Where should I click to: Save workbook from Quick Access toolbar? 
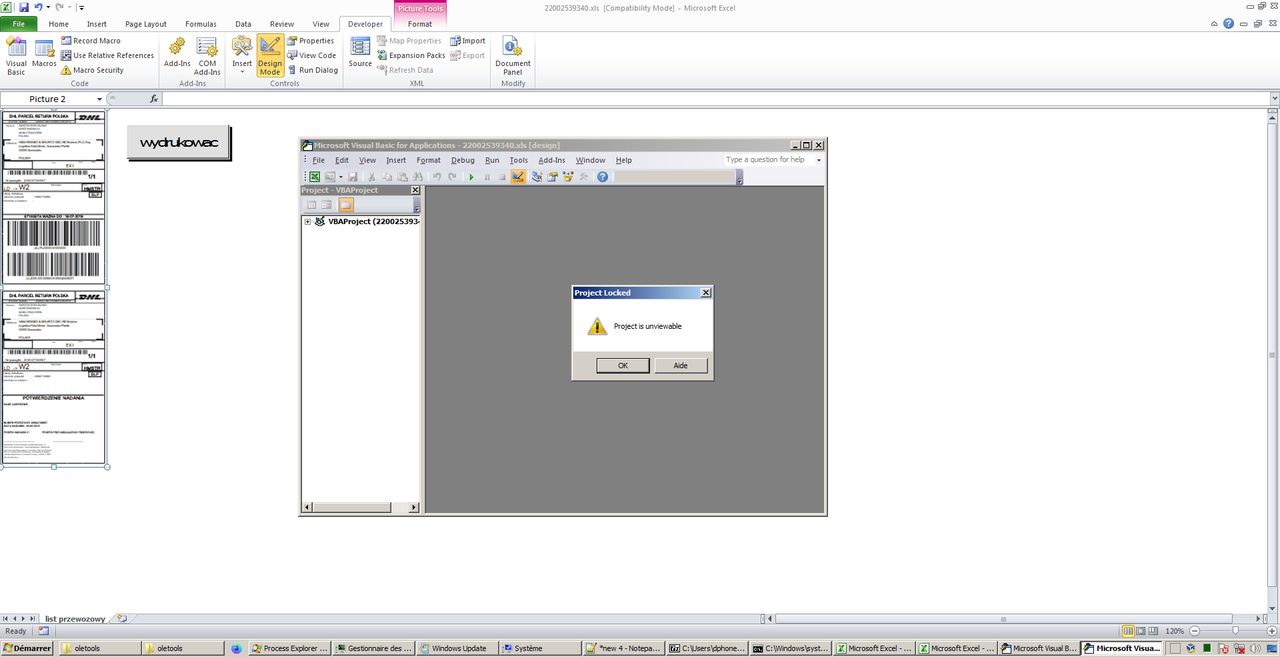[x=24, y=7]
